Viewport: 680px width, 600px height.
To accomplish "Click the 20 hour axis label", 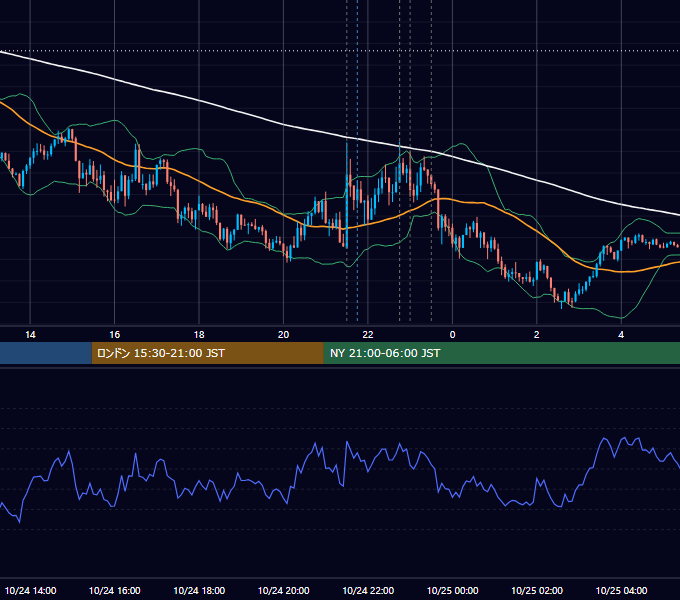I will point(283,335).
